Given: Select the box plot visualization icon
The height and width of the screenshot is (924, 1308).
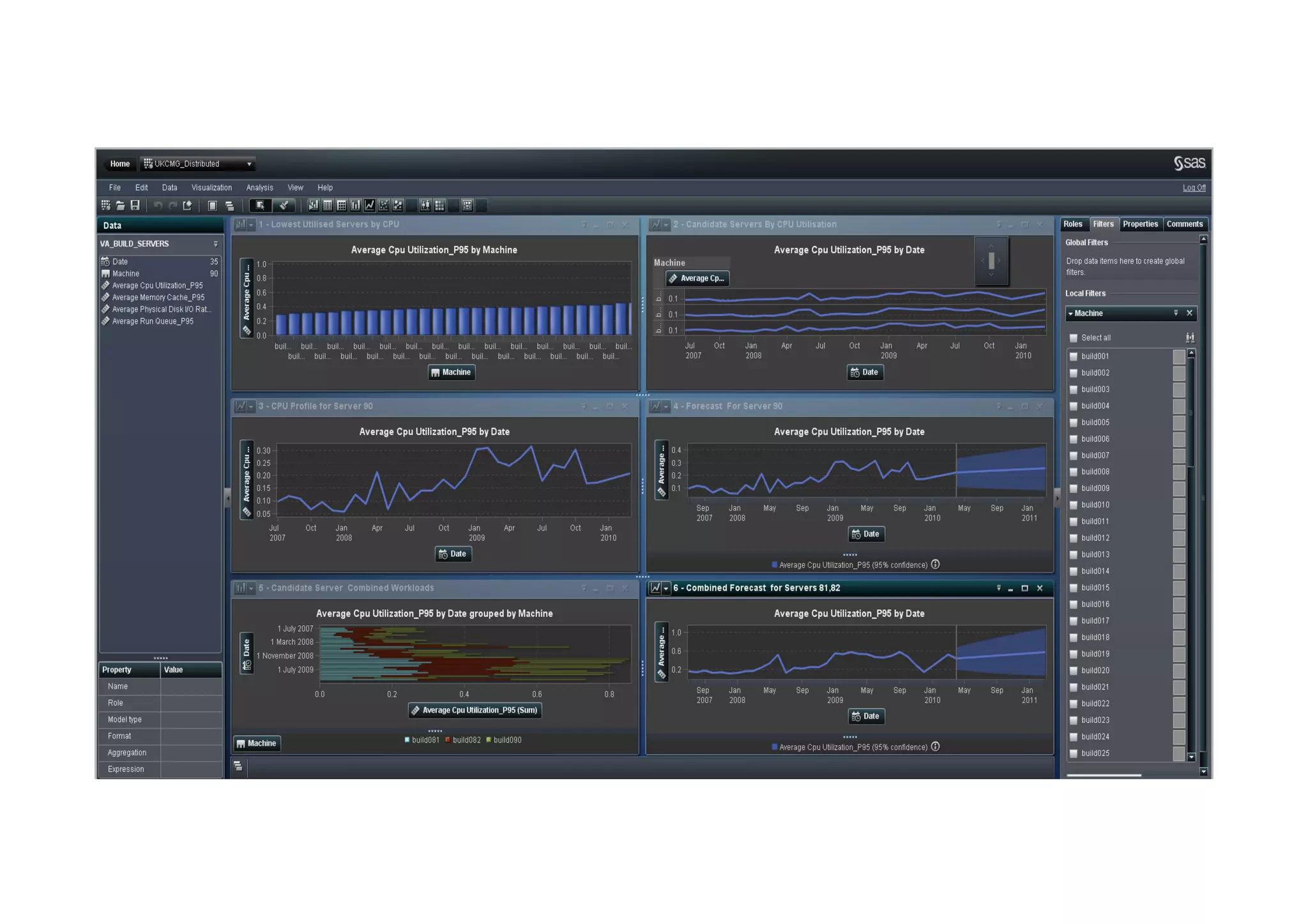Looking at the screenshot, I should coord(425,206).
